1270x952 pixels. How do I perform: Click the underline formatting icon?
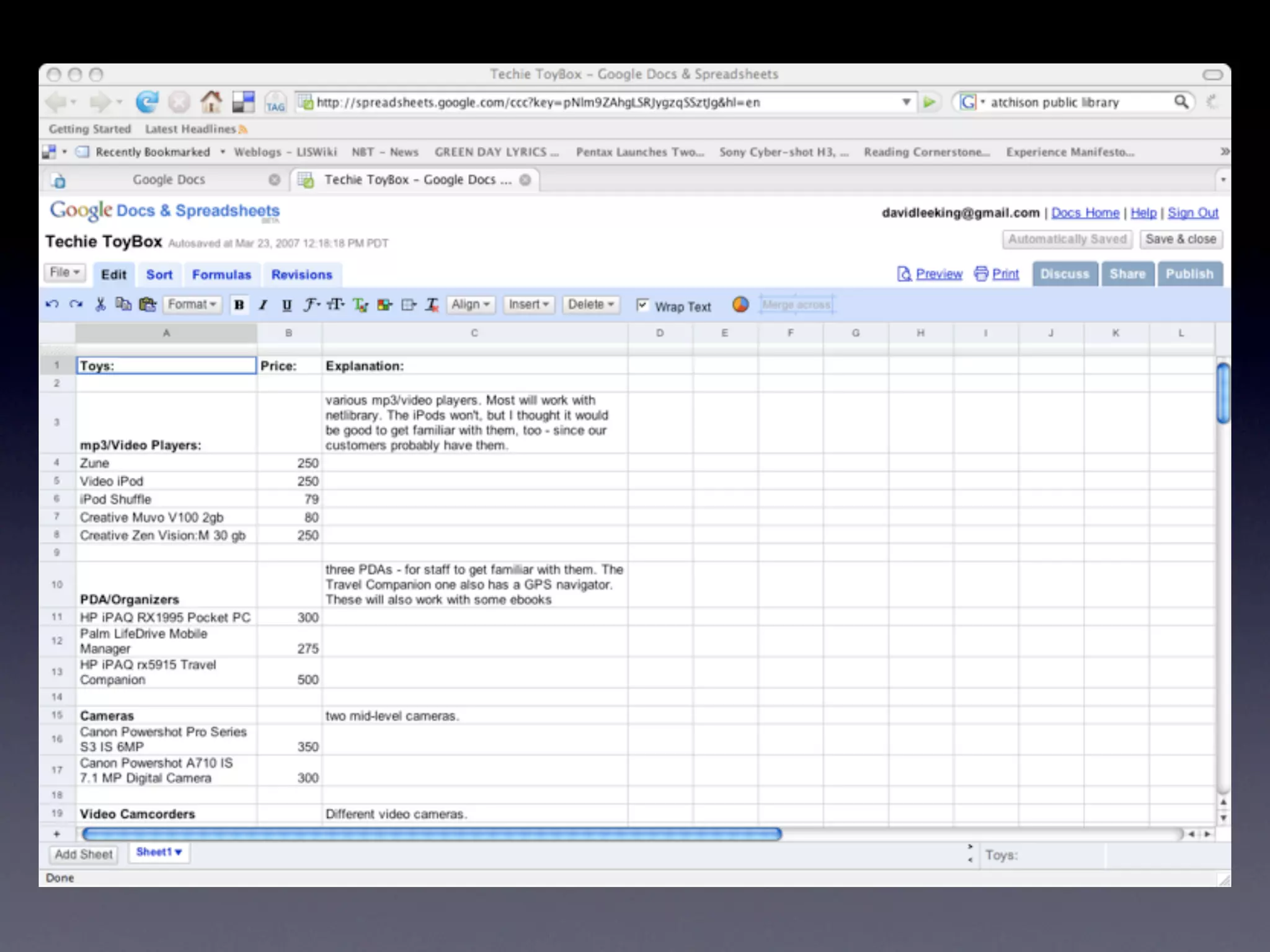tap(286, 305)
